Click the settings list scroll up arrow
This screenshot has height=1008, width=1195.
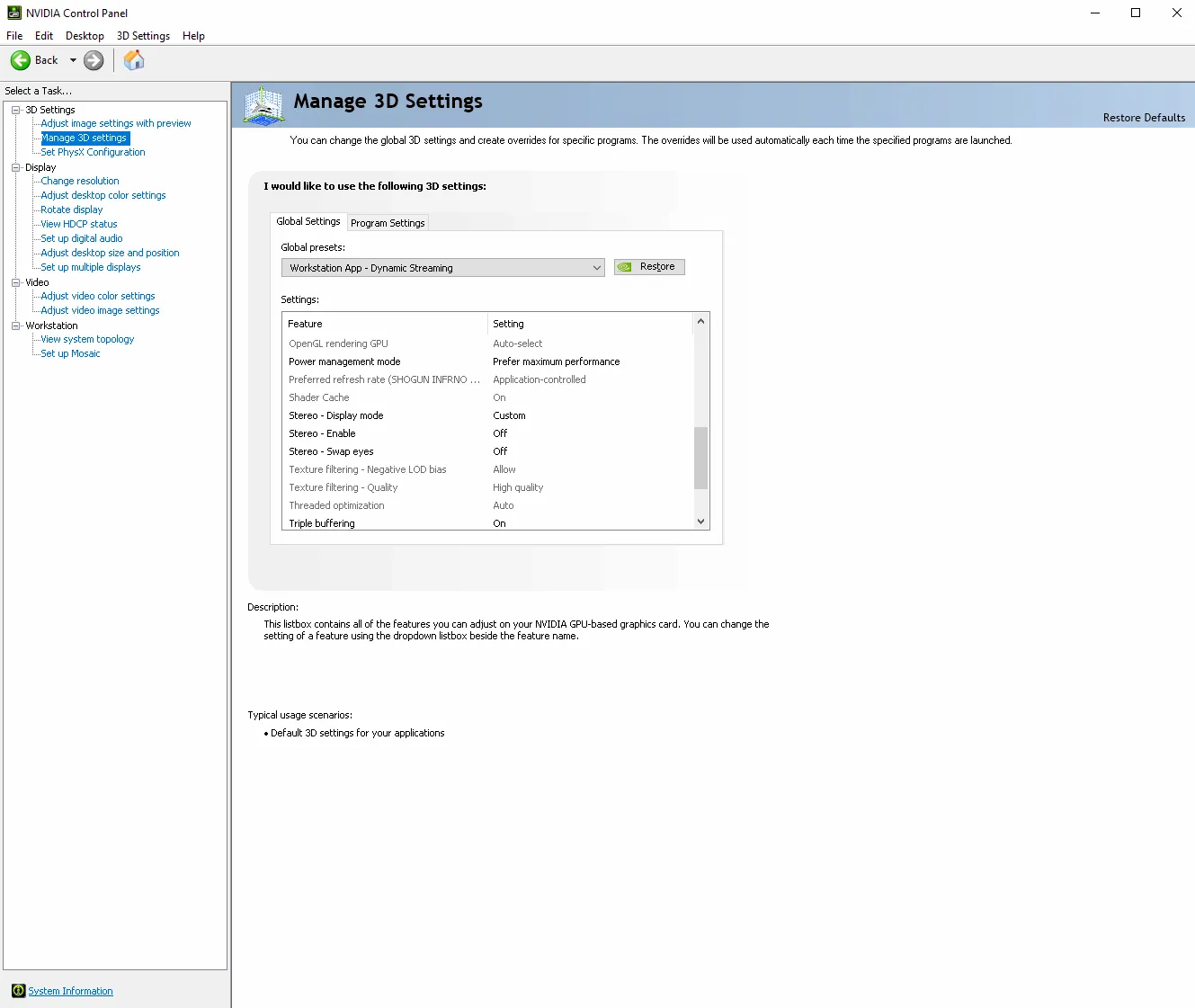pos(701,321)
